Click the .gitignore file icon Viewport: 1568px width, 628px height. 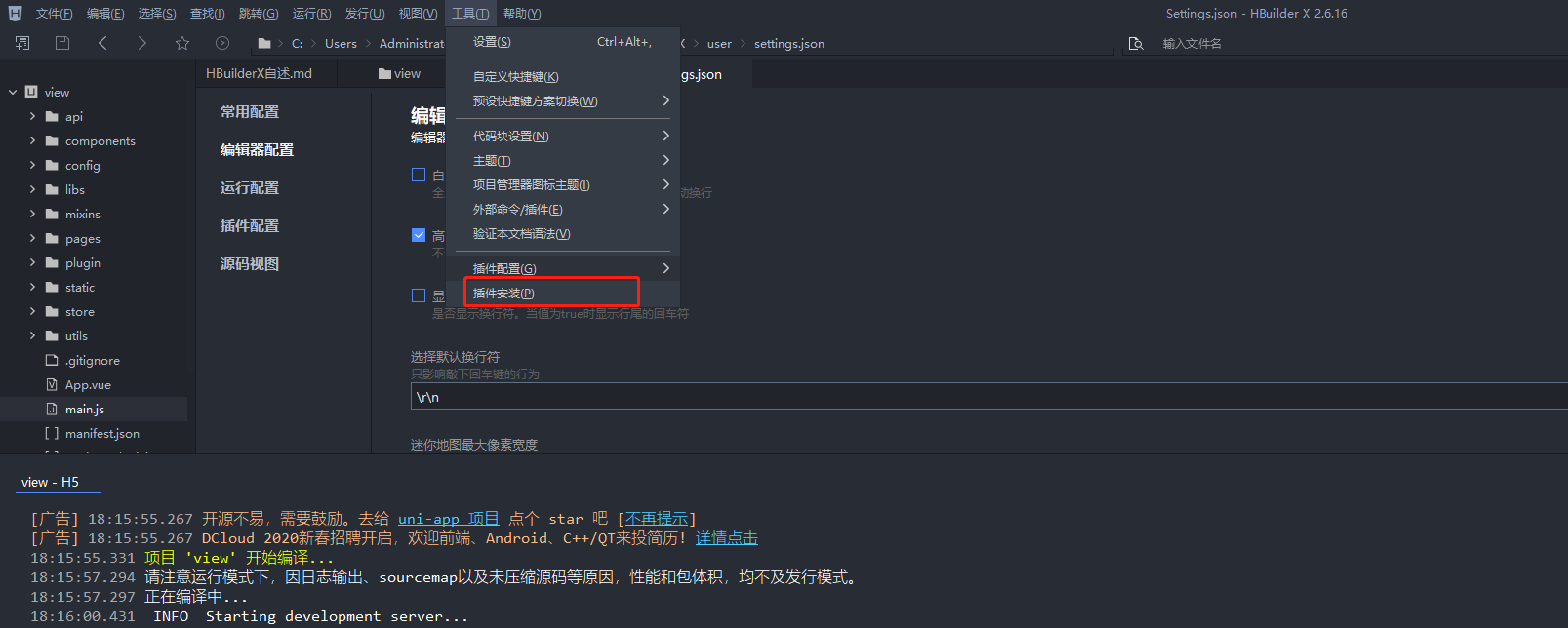pos(53,360)
